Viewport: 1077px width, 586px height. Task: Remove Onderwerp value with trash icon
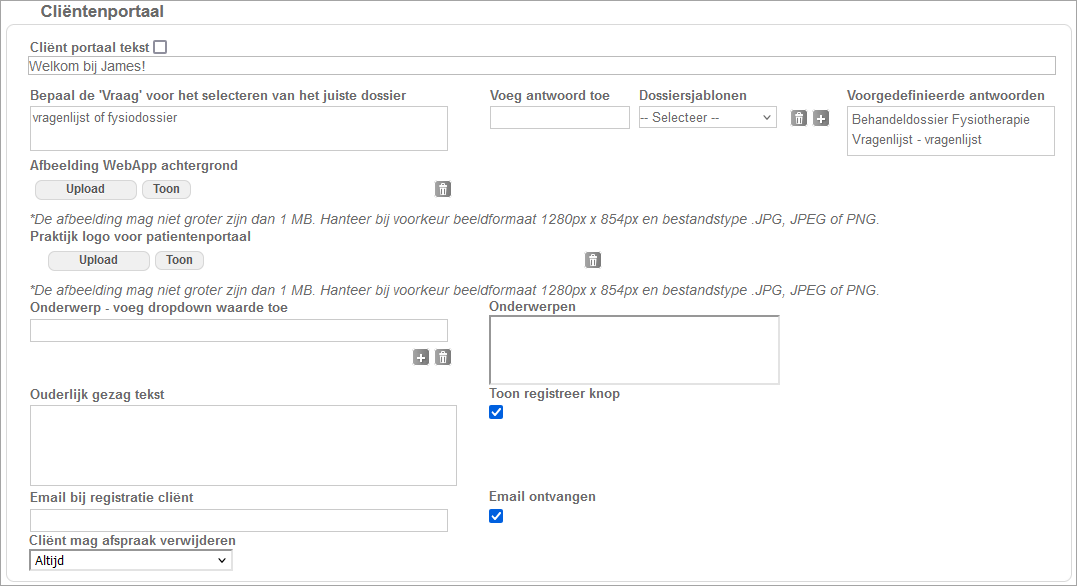coord(443,357)
